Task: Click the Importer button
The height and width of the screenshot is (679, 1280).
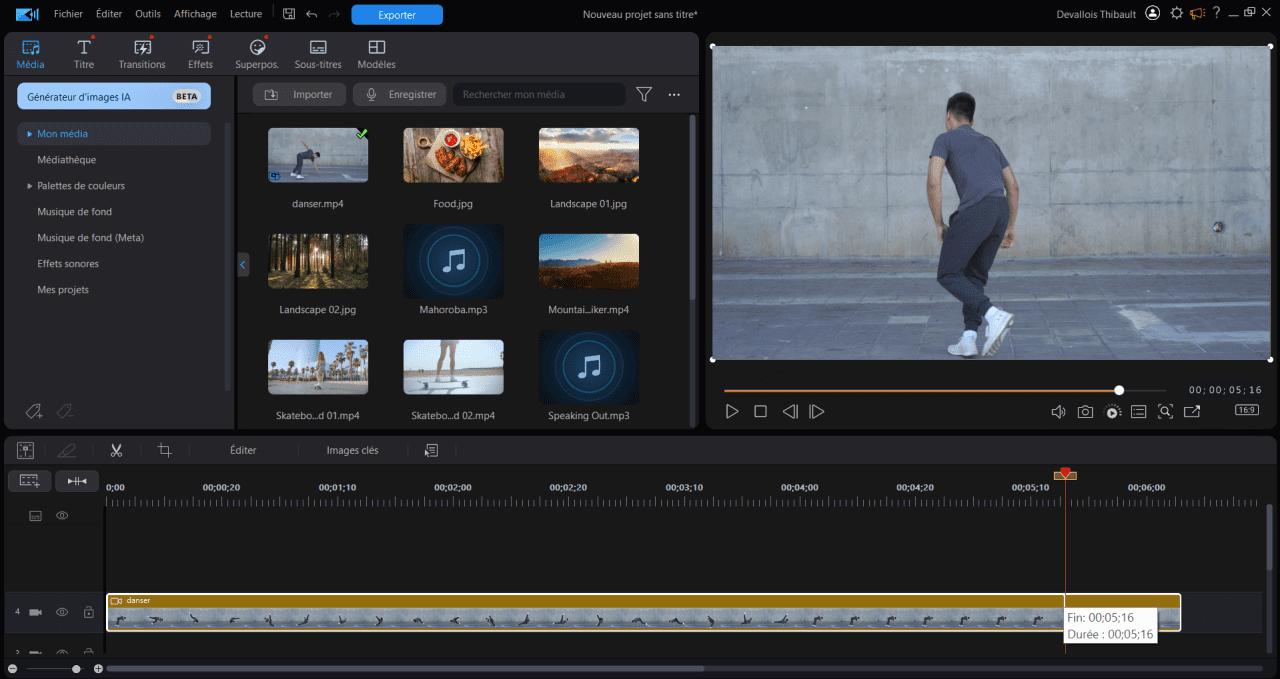Action: [x=300, y=94]
